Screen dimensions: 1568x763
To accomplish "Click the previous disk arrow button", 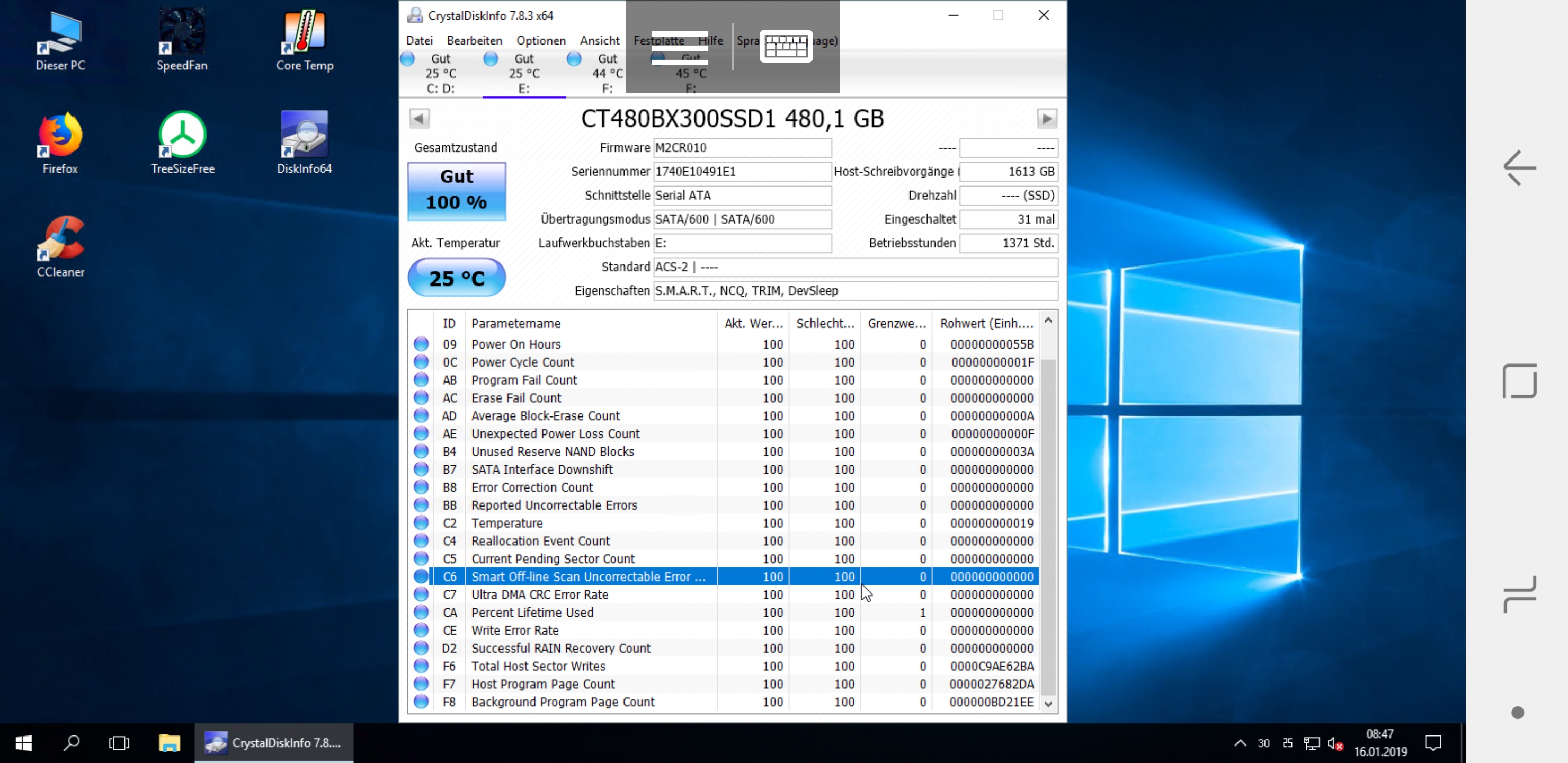I will click(x=419, y=118).
